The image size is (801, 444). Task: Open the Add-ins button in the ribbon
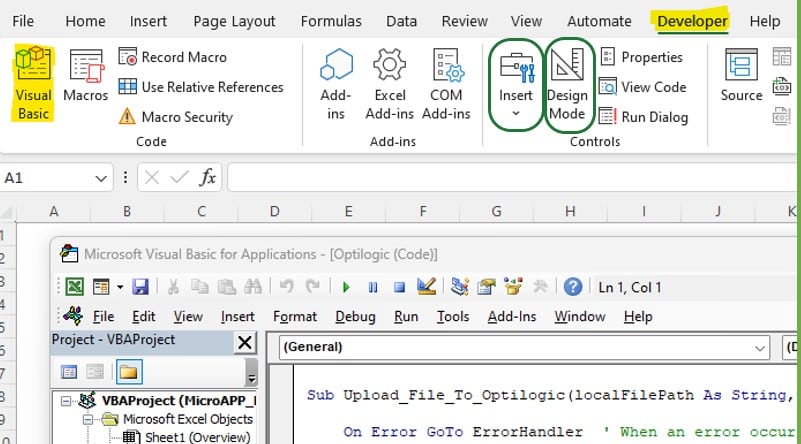point(336,84)
